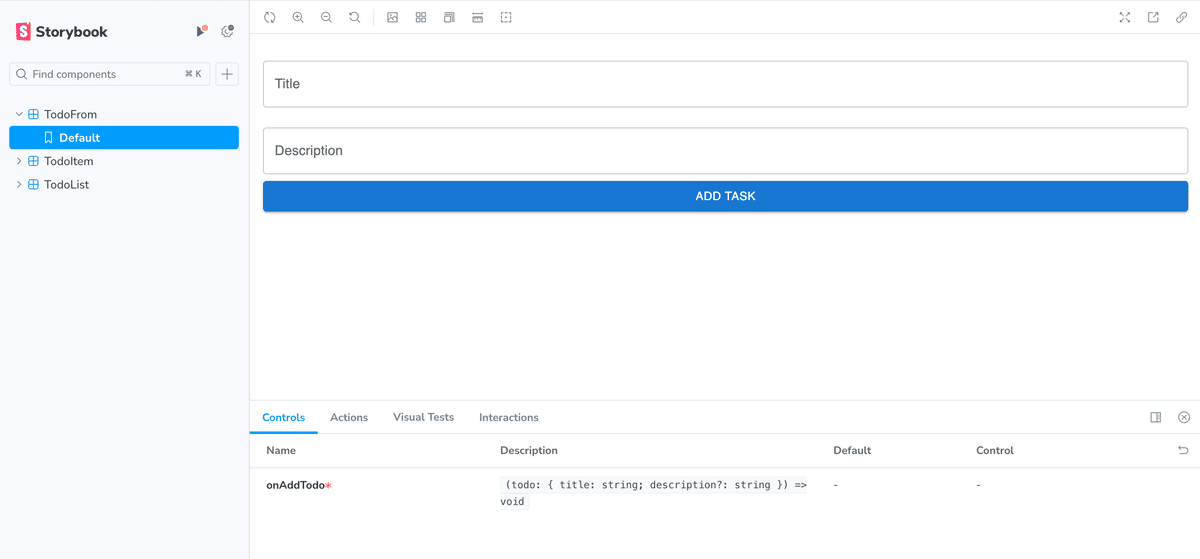Image resolution: width=1200 pixels, height=559 pixels.
Task: Open the Interactions tab
Action: tap(509, 417)
